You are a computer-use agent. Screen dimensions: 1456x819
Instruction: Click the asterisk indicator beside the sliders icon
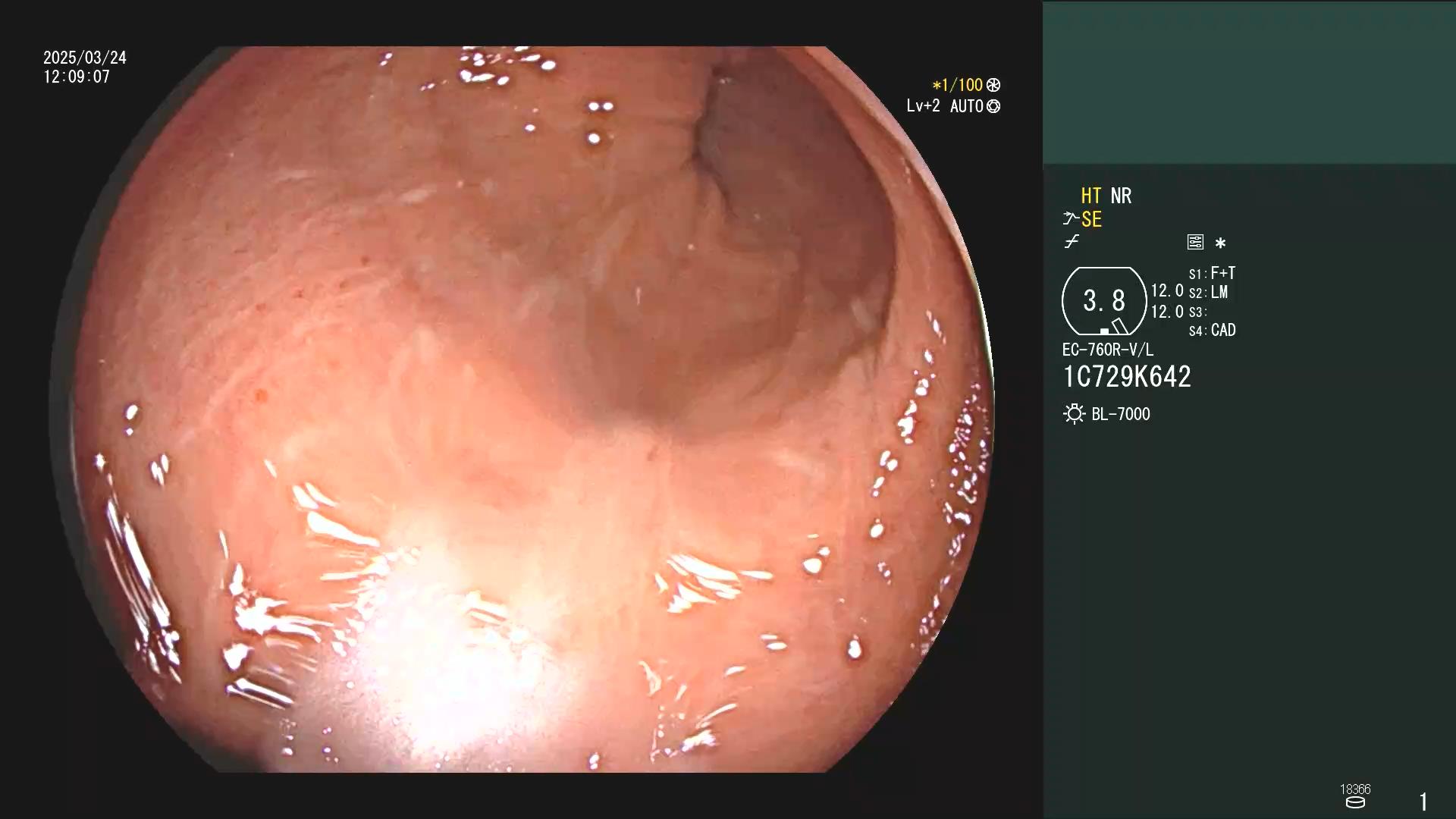pyautogui.click(x=1220, y=243)
